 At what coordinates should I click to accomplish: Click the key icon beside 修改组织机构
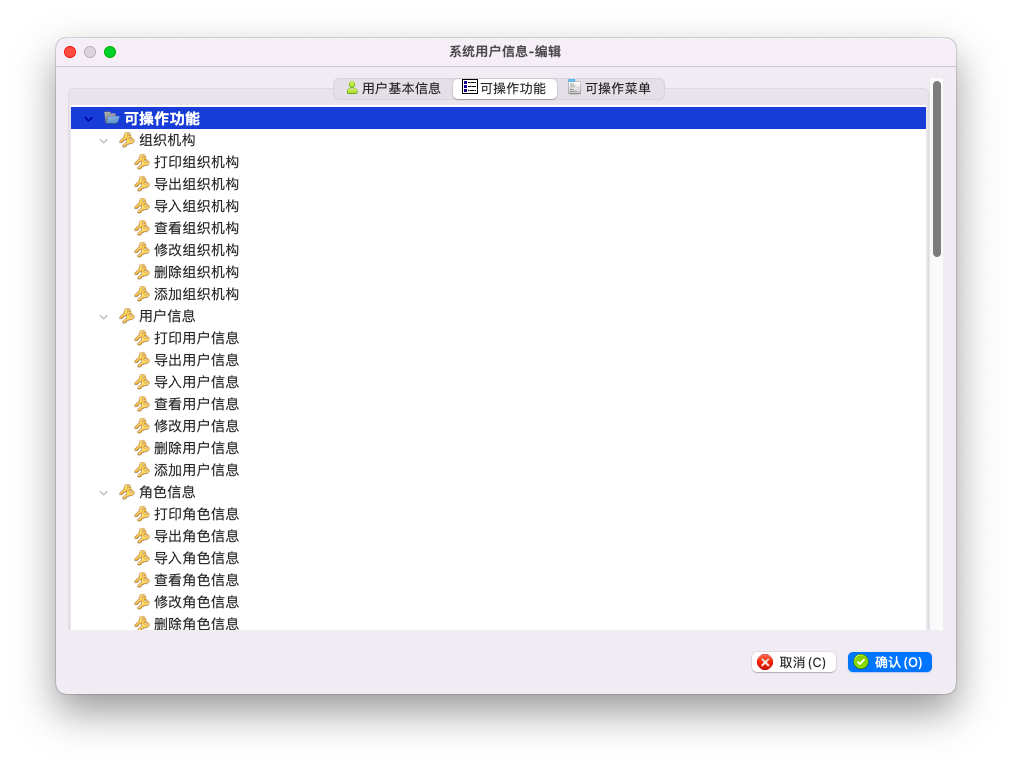pyautogui.click(x=142, y=250)
